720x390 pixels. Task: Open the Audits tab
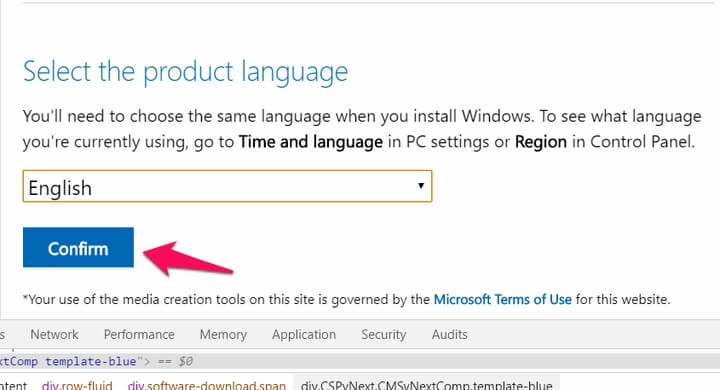click(449, 334)
